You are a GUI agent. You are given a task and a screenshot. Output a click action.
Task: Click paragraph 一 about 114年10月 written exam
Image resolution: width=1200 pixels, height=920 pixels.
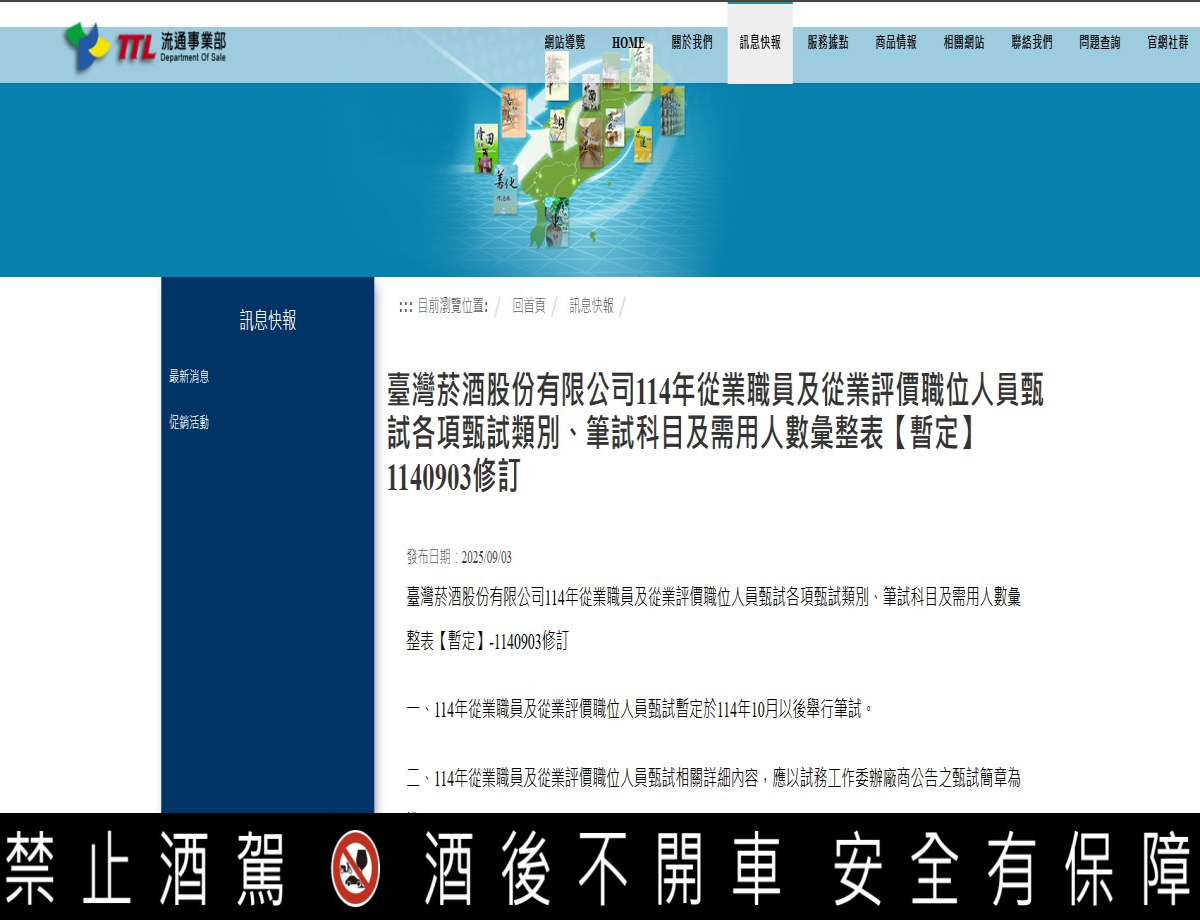641,710
